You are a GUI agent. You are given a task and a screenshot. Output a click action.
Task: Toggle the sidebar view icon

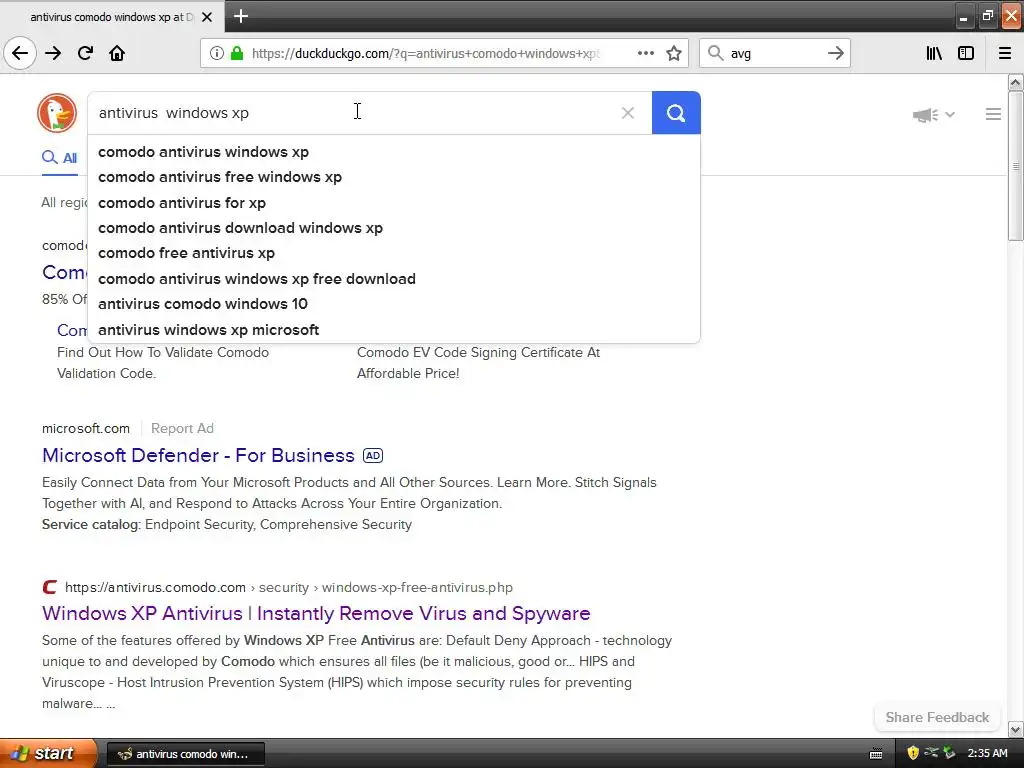tap(966, 53)
